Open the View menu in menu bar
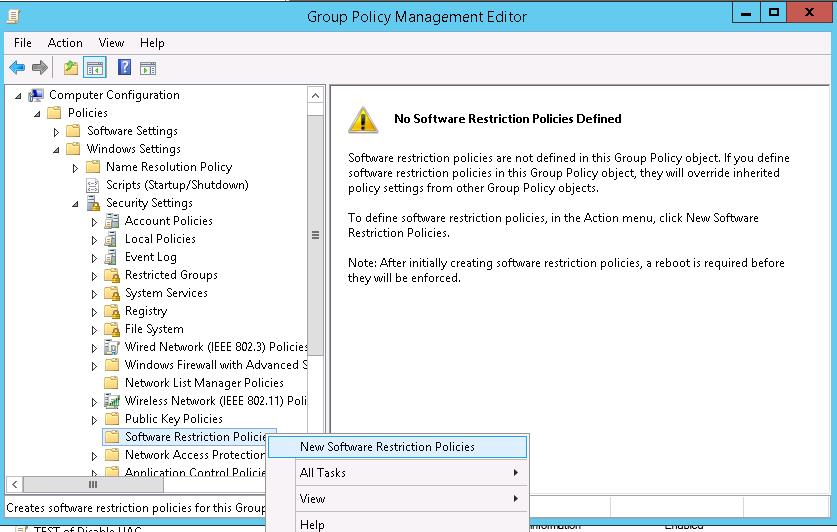Image resolution: width=837 pixels, height=532 pixels. click(111, 43)
